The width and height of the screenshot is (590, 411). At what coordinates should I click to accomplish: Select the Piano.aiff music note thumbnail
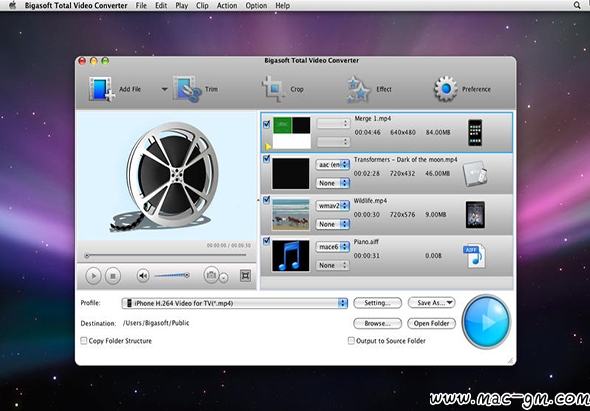coord(290,256)
